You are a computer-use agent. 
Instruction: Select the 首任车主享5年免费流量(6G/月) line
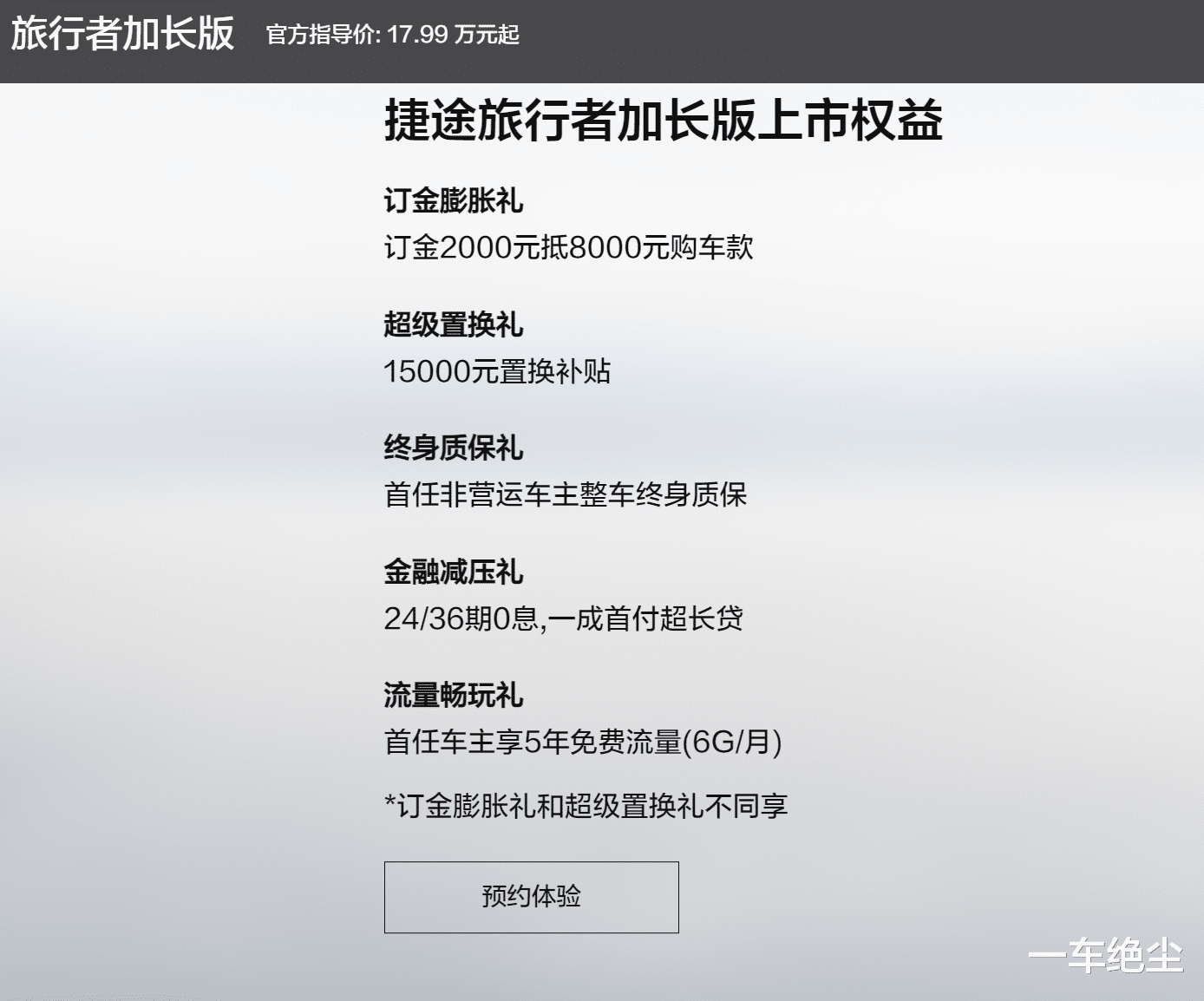coord(584,743)
